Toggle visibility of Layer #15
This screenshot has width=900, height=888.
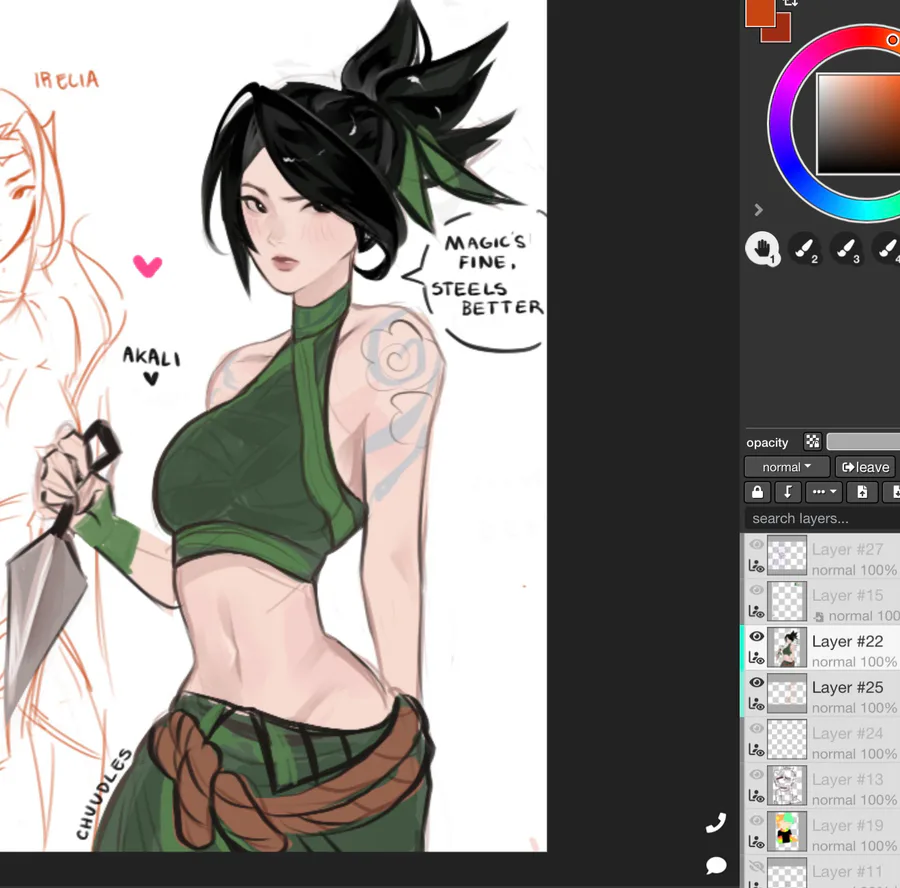[757, 590]
